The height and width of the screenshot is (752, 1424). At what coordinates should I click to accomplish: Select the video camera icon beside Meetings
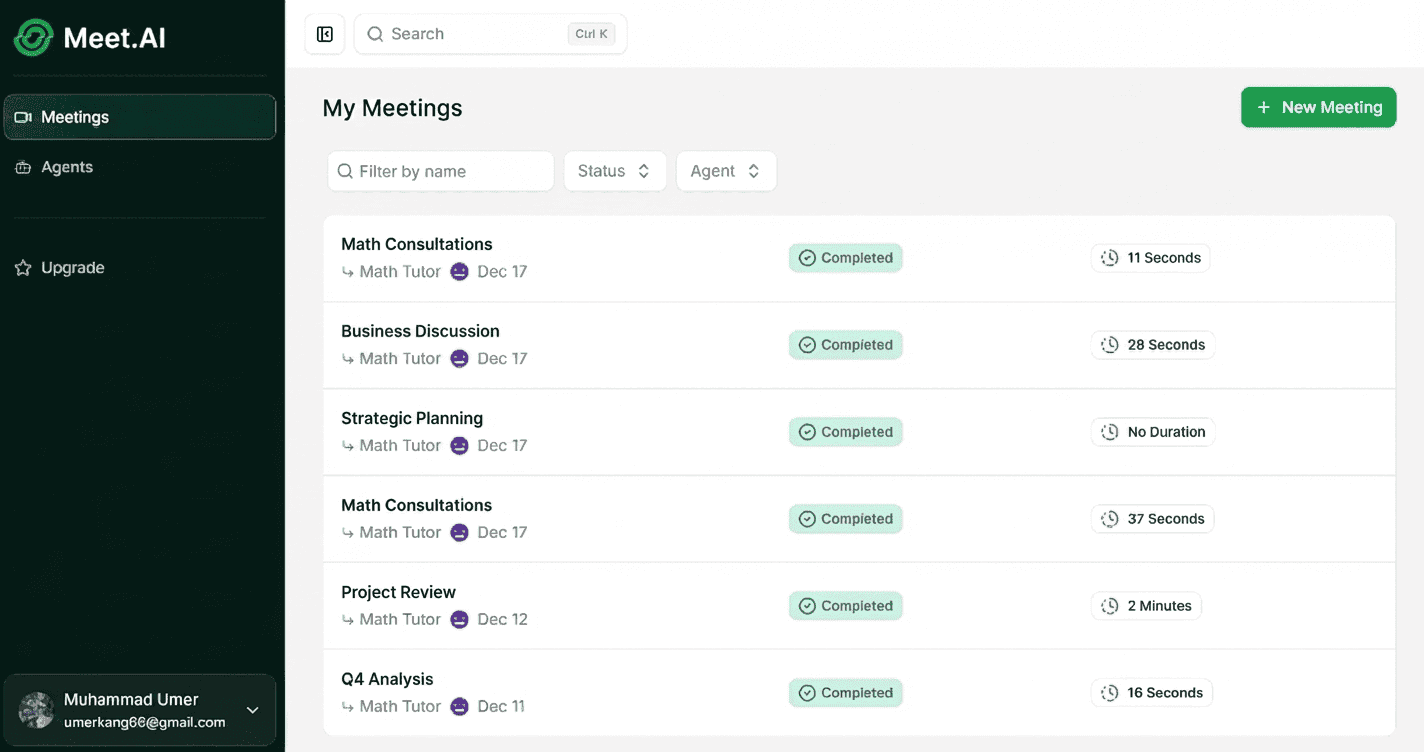click(x=22, y=117)
